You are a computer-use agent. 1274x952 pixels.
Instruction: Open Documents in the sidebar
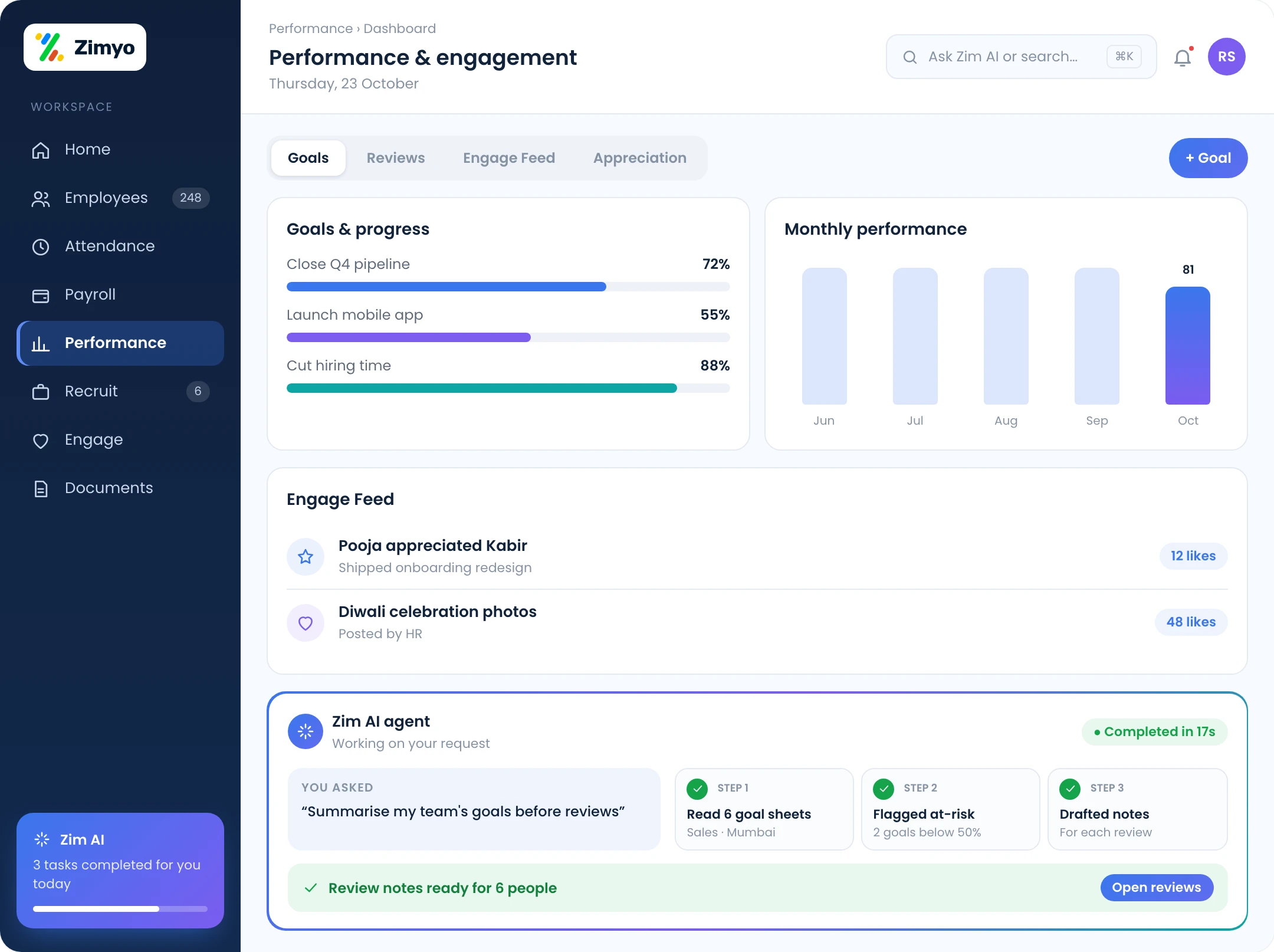point(120,488)
